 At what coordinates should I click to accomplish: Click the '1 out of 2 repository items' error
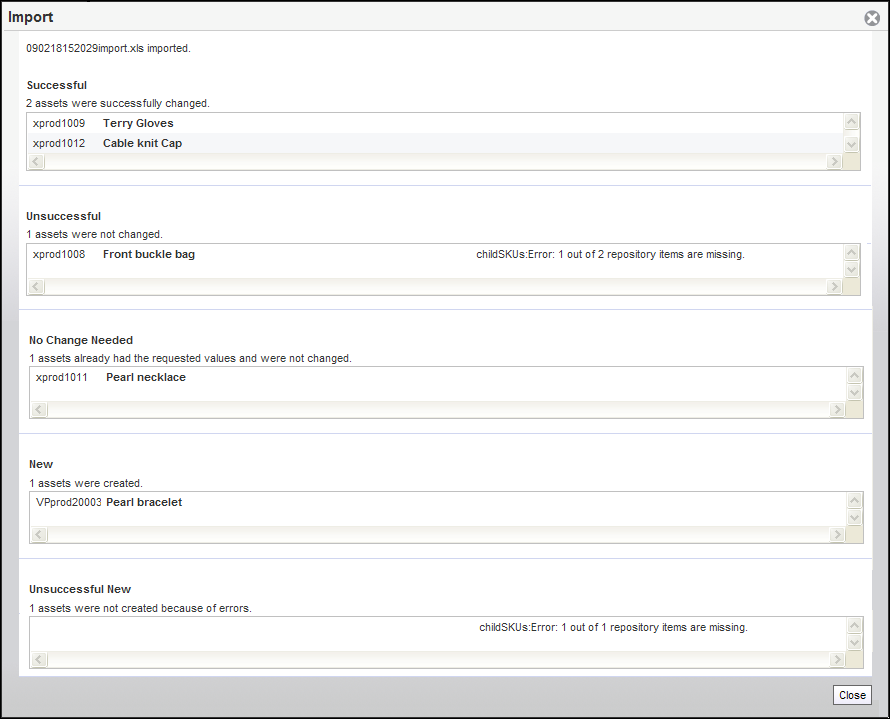pyautogui.click(x=610, y=254)
